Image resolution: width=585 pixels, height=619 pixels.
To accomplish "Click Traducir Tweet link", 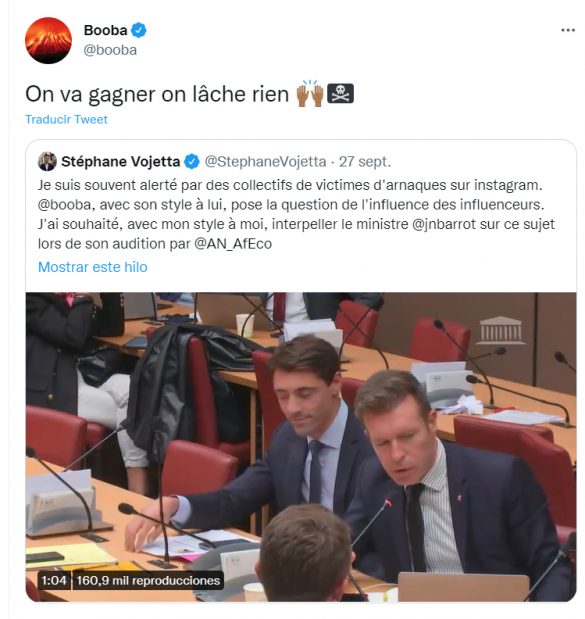I will point(66,119).
